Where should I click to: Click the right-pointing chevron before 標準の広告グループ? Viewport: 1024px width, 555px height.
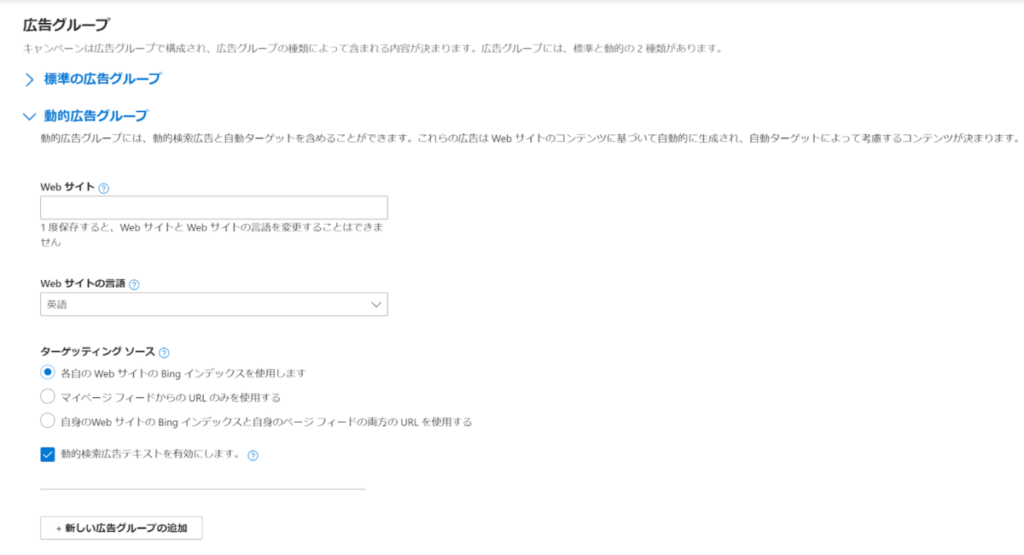29,79
